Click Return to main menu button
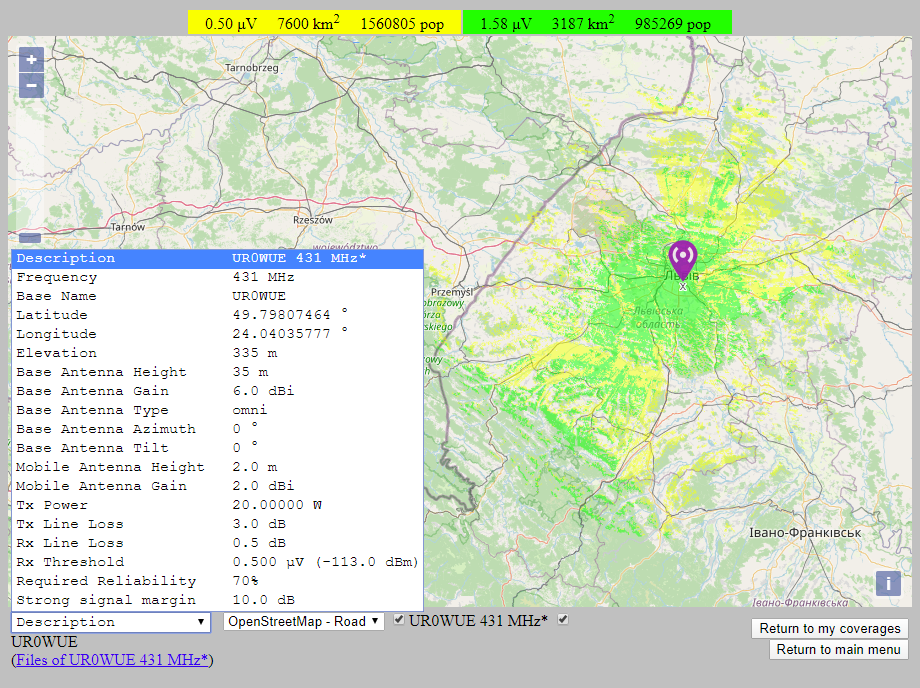 pyautogui.click(x=838, y=650)
